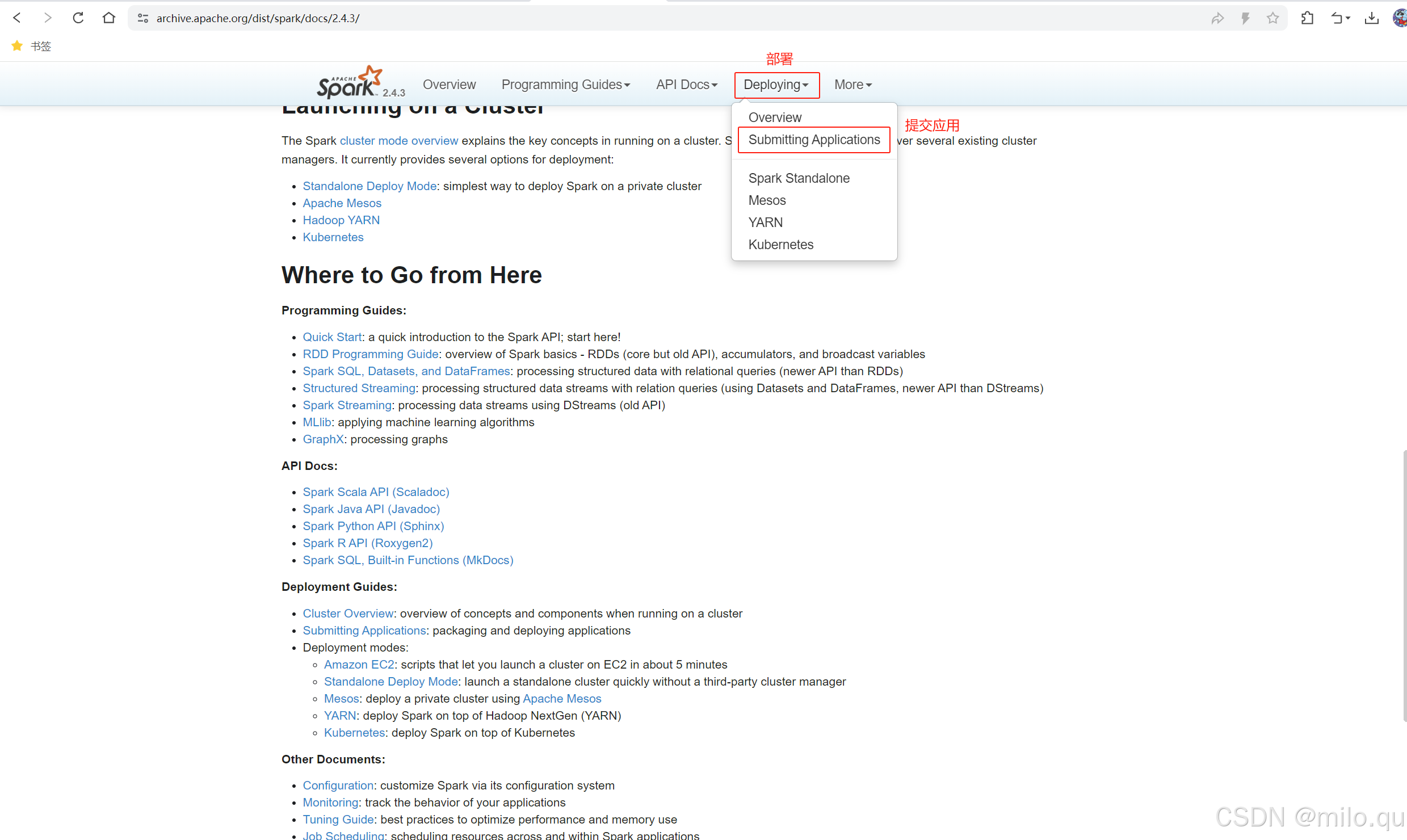1407x840 pixels.
Task: Open the Quick Start link
Action: point(332,337)
